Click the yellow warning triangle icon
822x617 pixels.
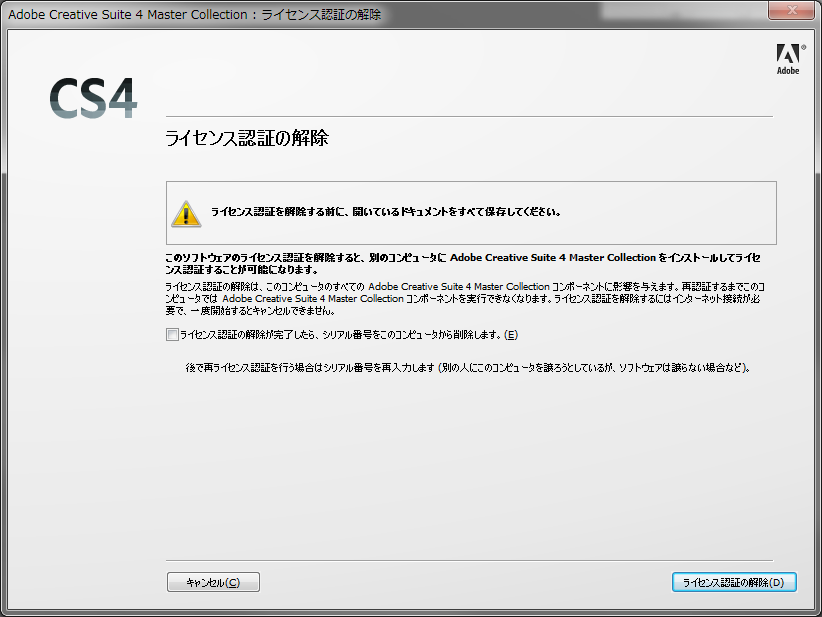click(x=186, y=214)
